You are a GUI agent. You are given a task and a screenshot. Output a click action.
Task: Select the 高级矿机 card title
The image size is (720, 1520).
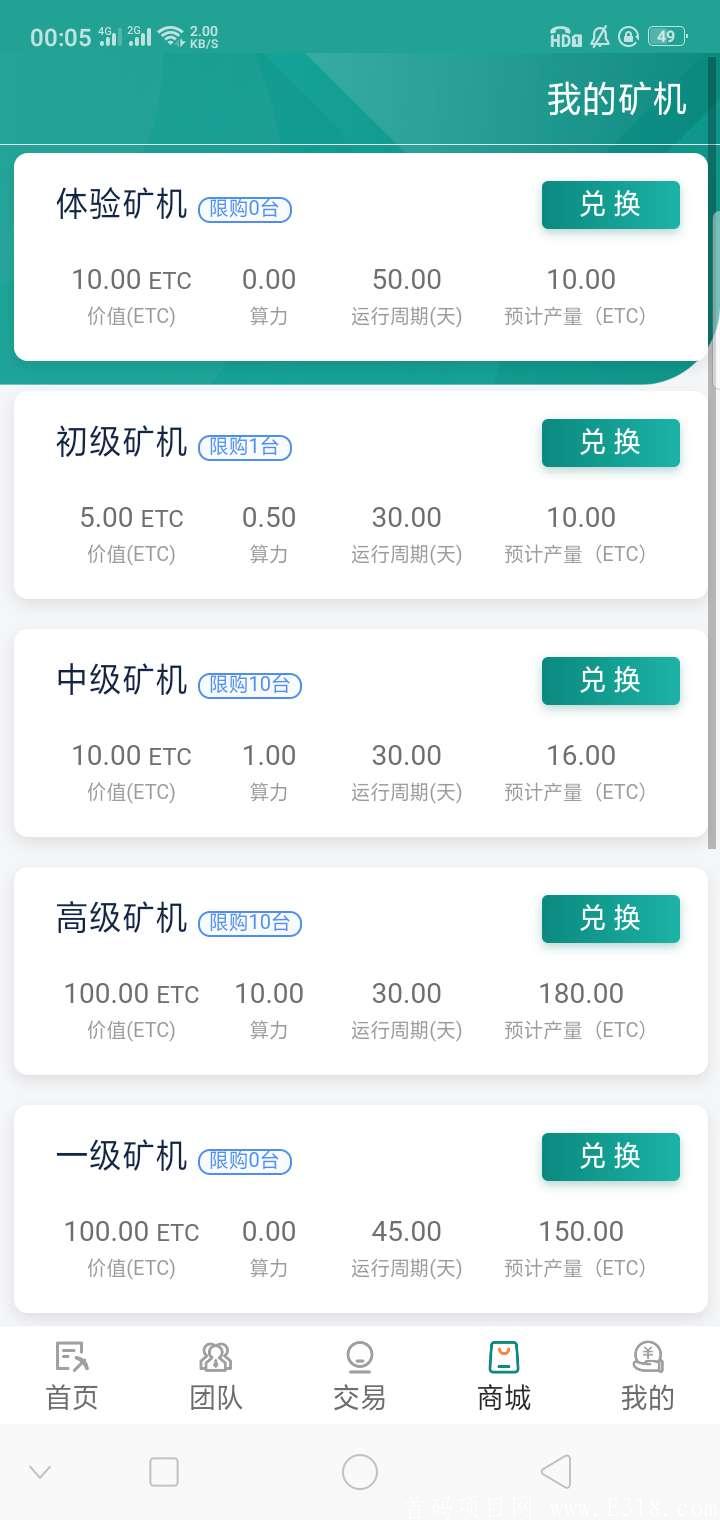[x=121, y=918]
